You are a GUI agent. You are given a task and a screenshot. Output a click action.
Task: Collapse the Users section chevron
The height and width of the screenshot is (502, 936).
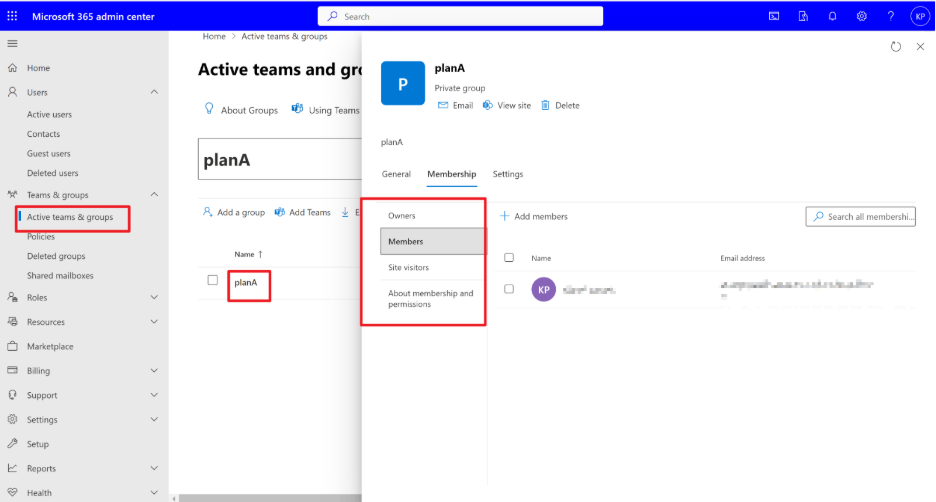click(154, 92)
